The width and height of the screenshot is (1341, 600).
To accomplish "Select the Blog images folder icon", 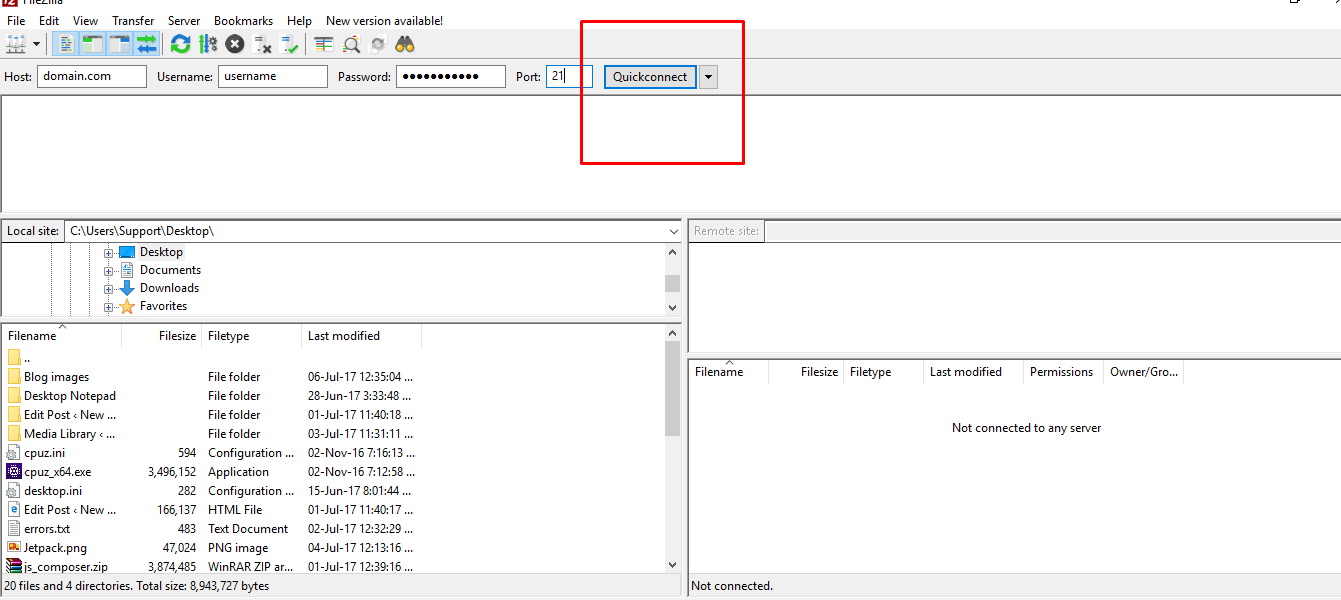I will (14, 377).
